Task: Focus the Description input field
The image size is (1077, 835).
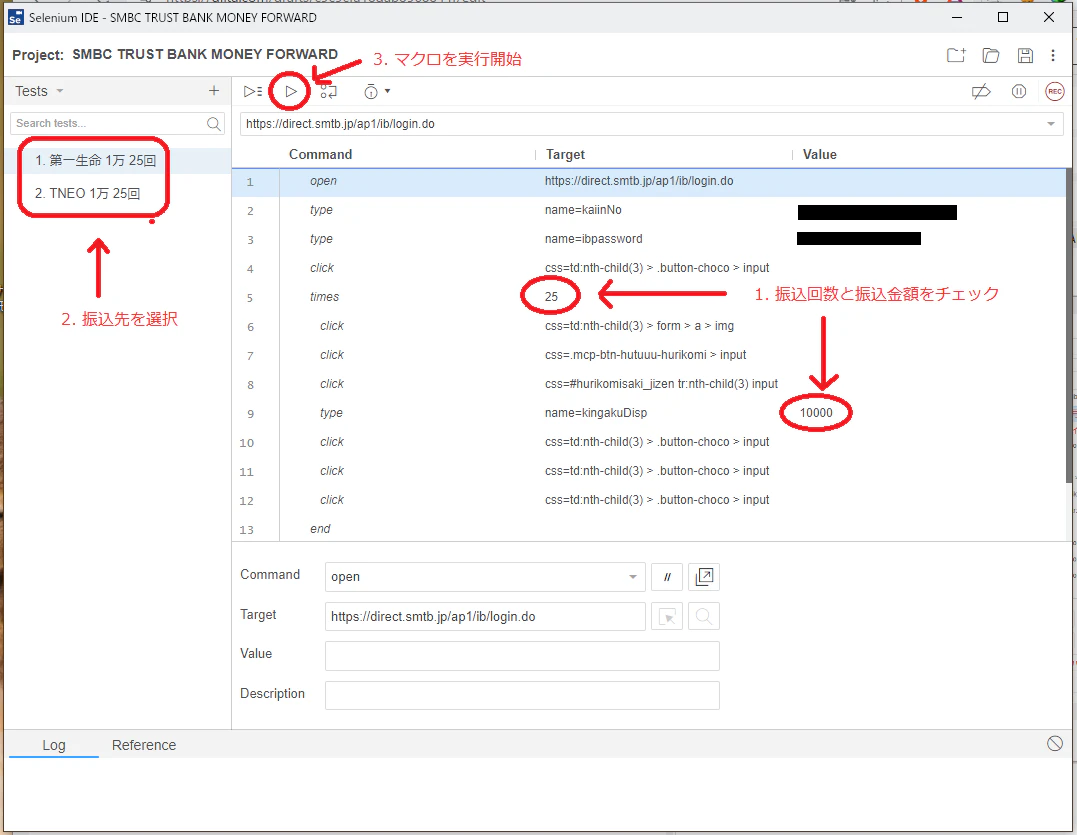Action: click(522, 696)
